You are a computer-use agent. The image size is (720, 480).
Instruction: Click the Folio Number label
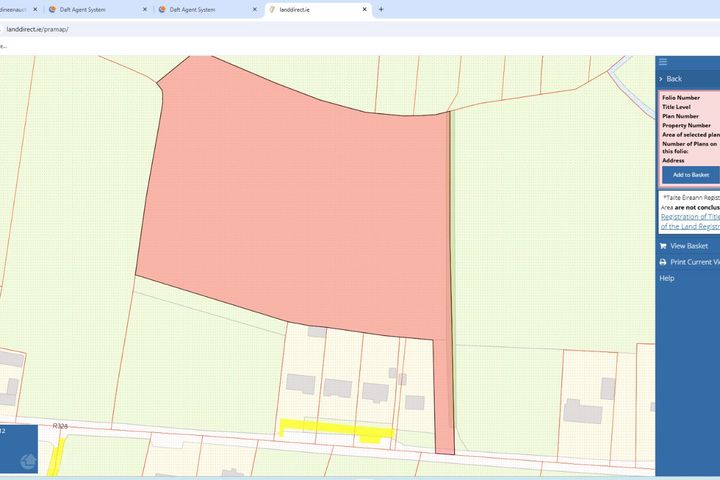pyautogui.click(x=681, y=98)
